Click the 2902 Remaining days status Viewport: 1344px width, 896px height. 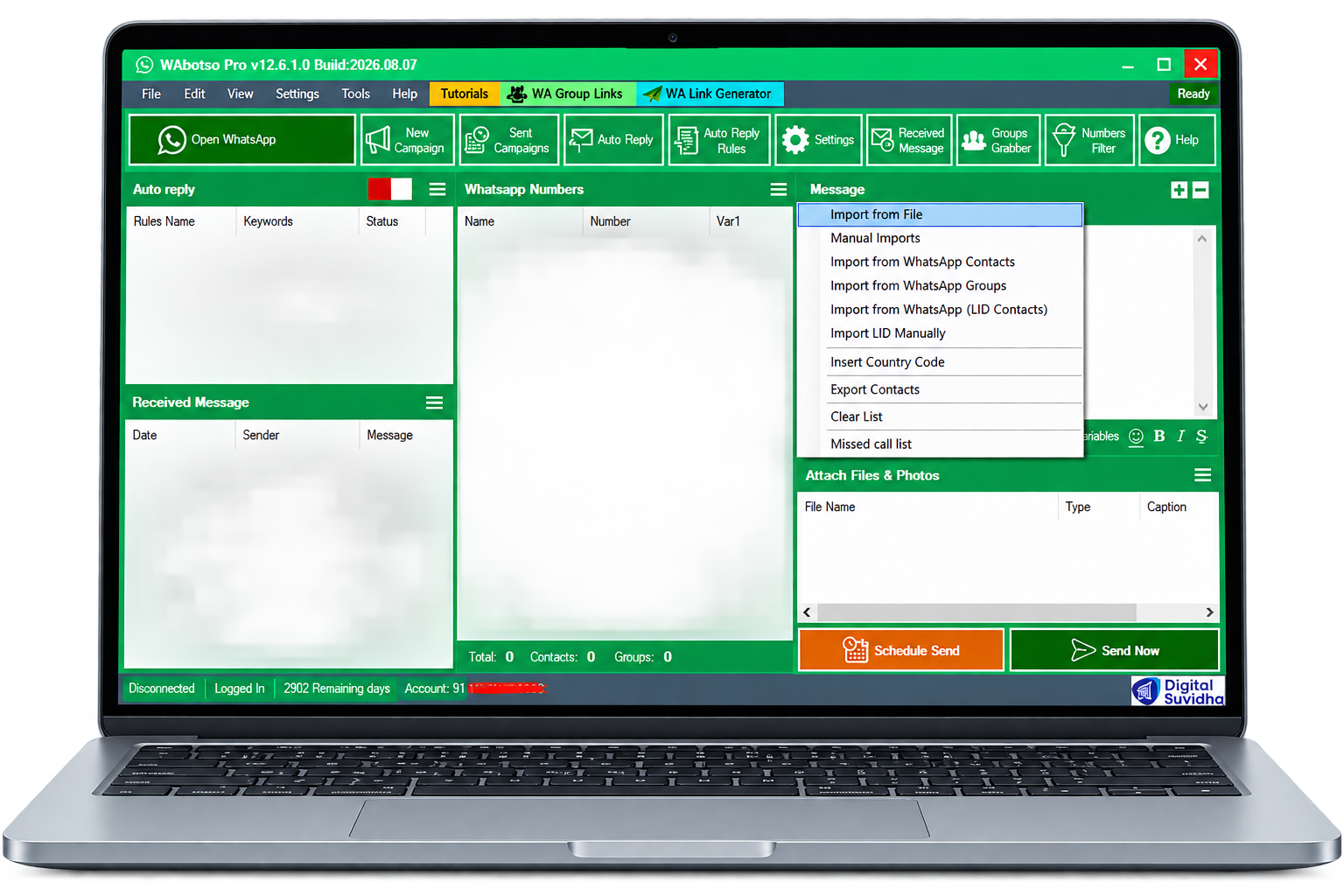coord(337,689)
